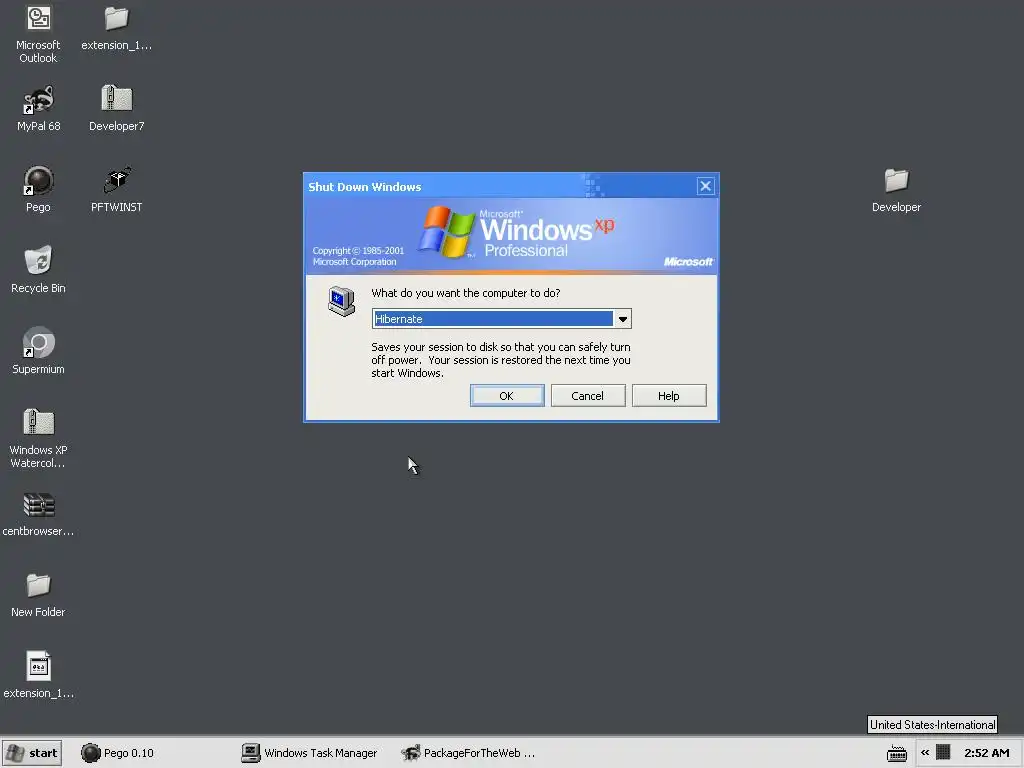
Task: Click the Help button in shutdown dialog
Action: (x=669, y=396)
